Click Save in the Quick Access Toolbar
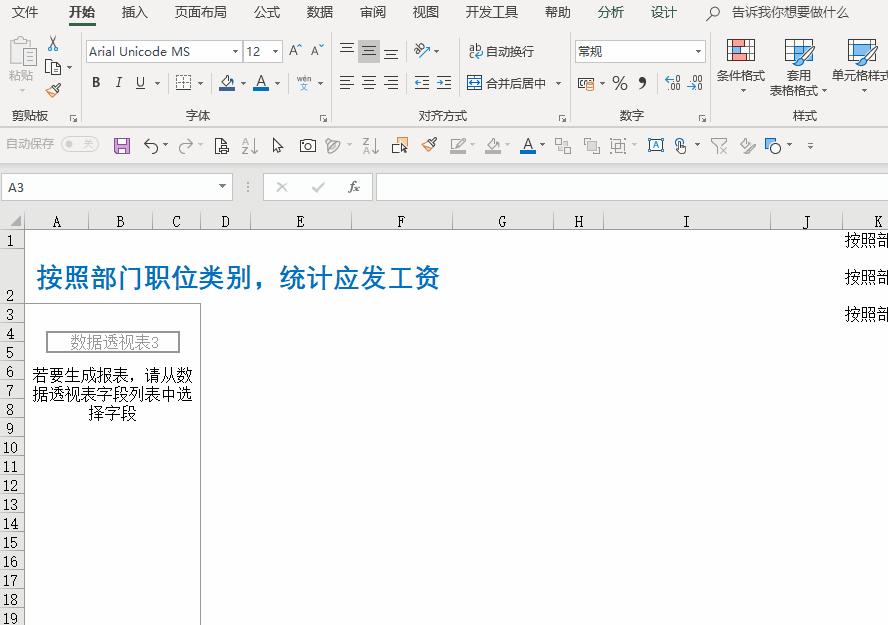 click(122, 145)
